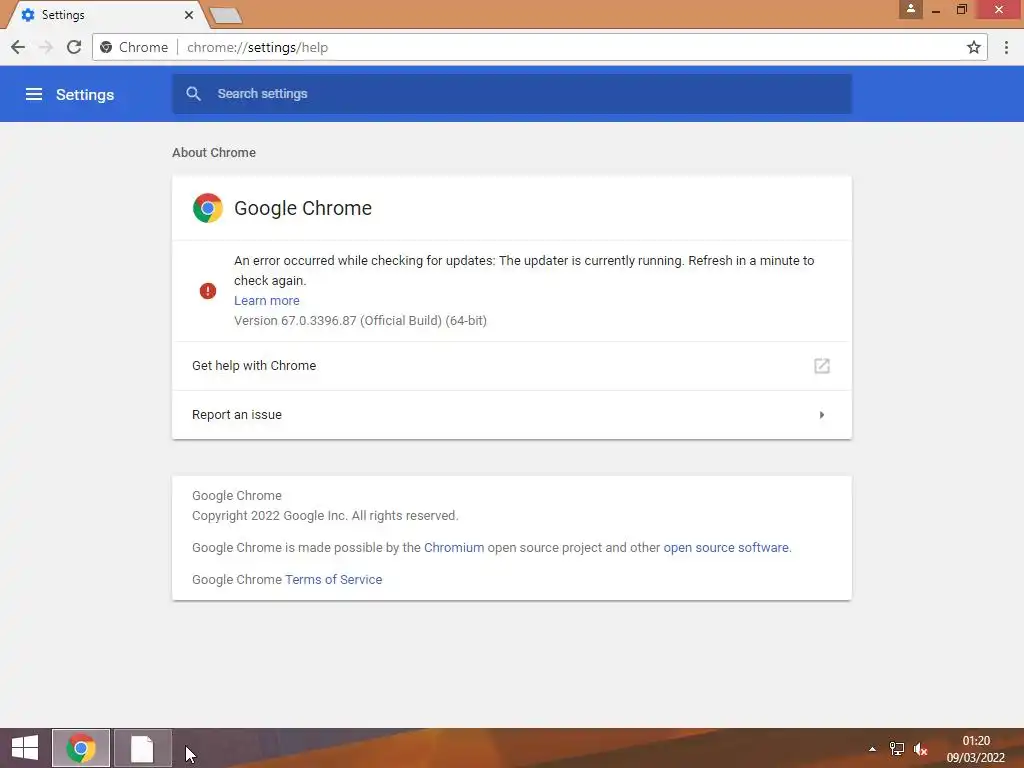Click the Learn more link

(266, 300)
